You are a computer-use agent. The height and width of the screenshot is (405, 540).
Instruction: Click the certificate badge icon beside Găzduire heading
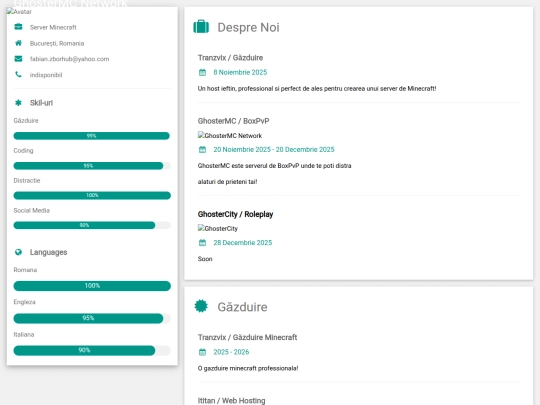[x=201, y=306]
